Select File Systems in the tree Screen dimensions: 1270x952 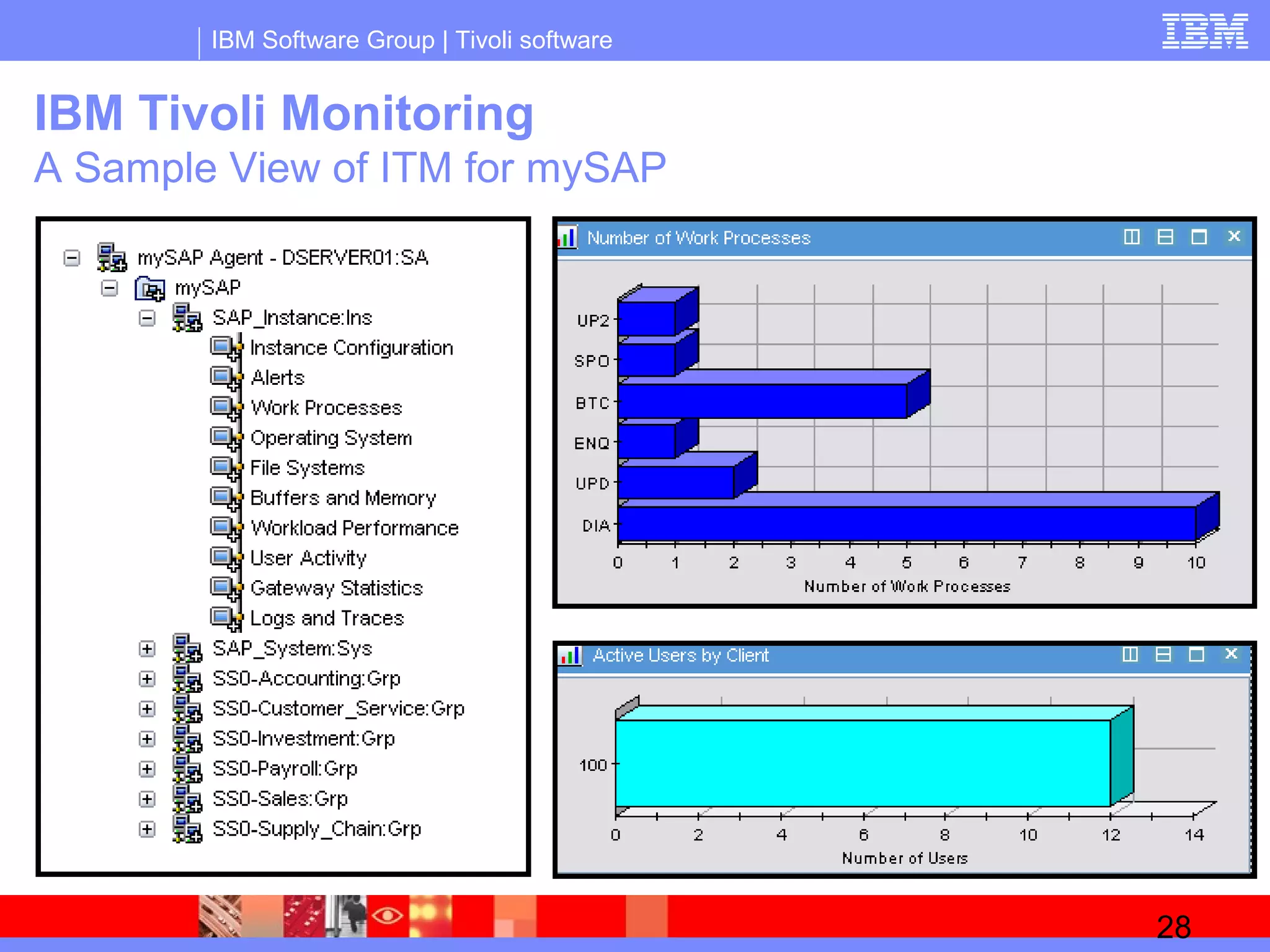(x=307, y=468)
